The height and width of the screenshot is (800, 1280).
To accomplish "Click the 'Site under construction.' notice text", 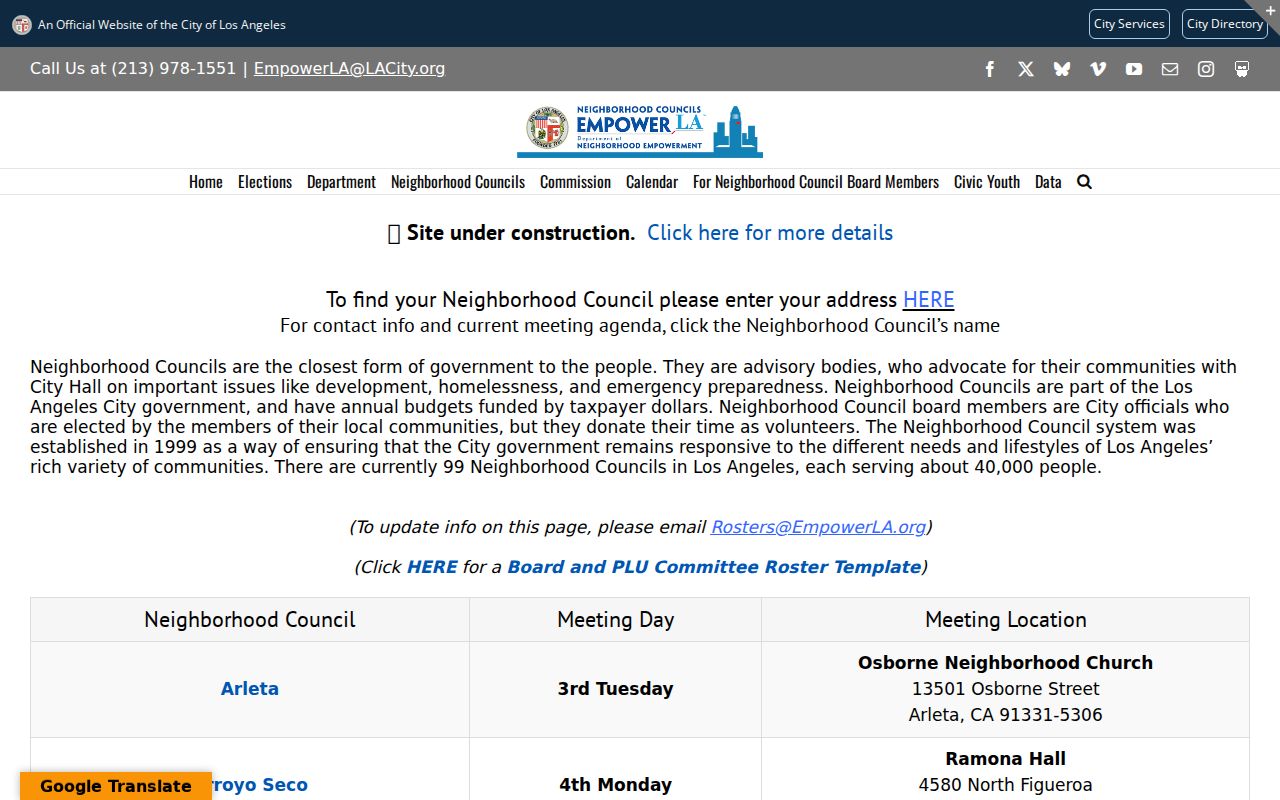I will (x=521, y=233).
